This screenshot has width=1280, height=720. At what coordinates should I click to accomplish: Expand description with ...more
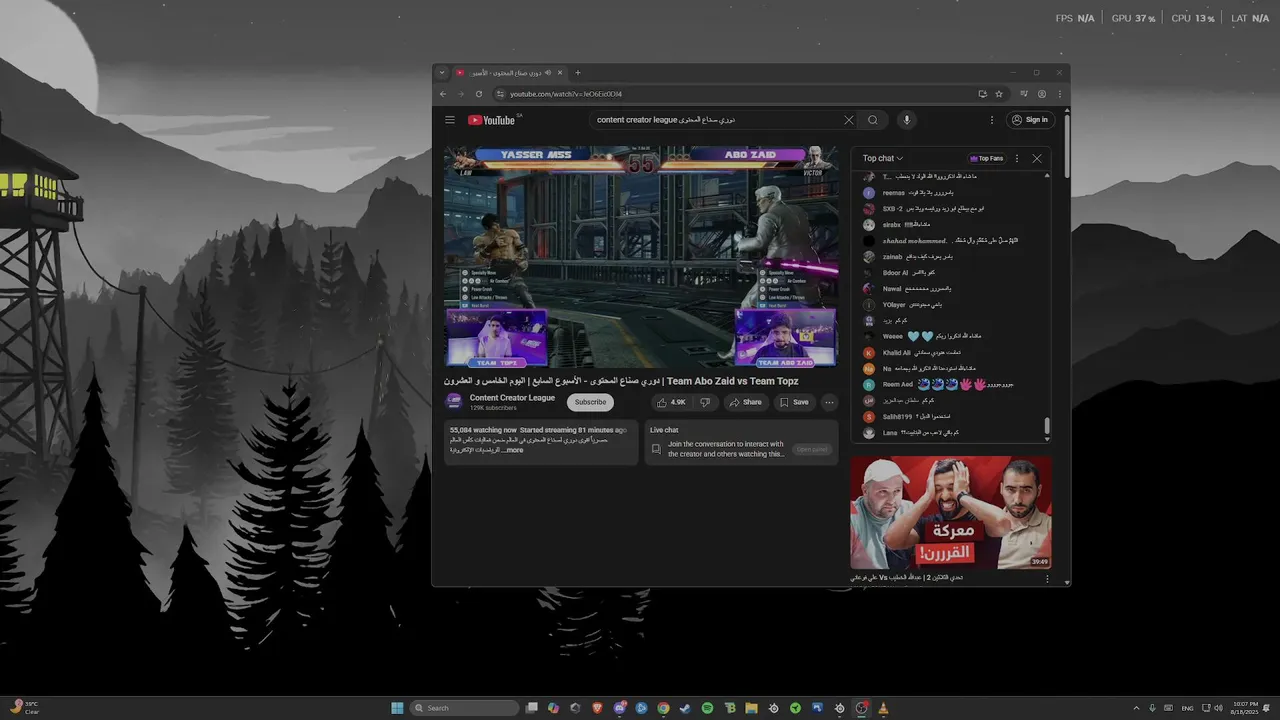point(511,450)
